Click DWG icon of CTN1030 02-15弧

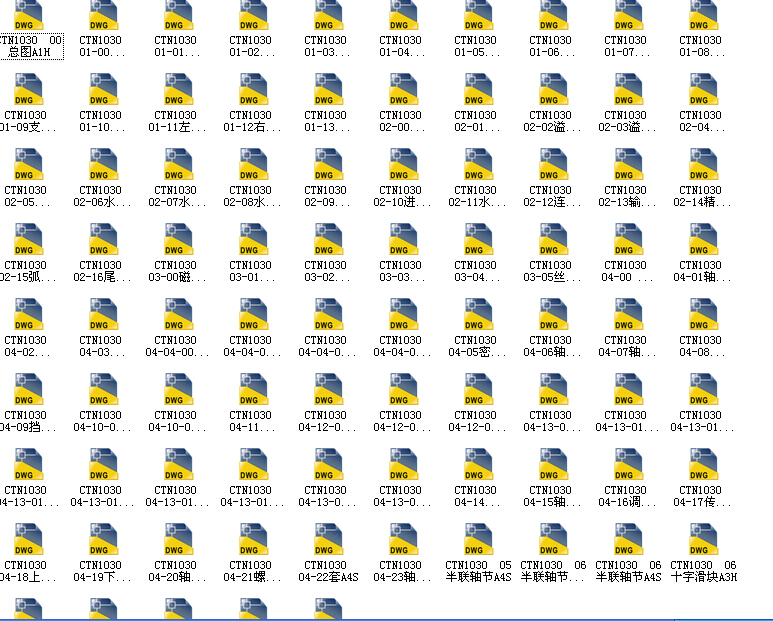tap(29, 239)
